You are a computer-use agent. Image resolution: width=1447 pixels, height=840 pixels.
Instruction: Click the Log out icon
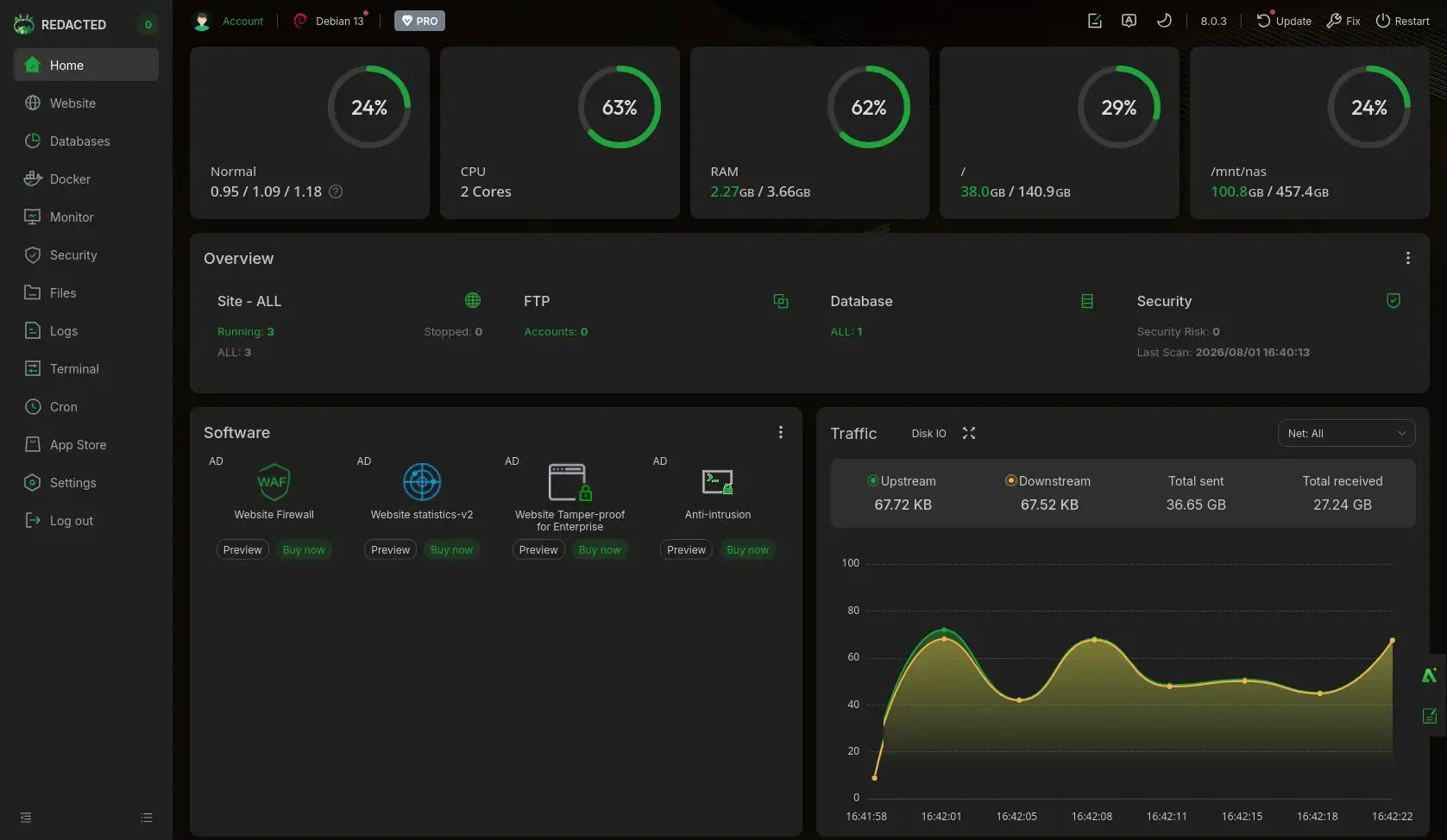click(33, 520)
